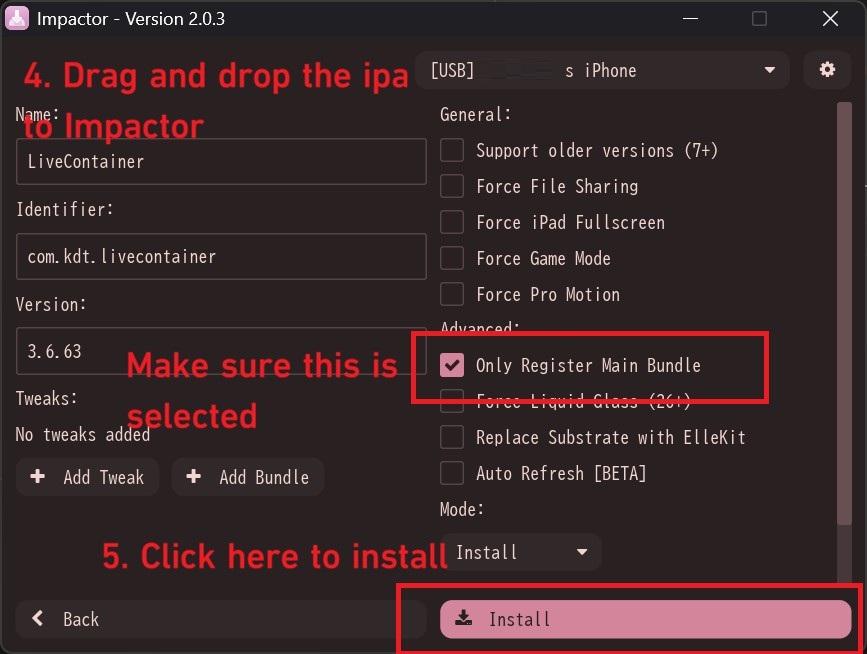Click the Impactor app logo in title bar

(17, 18)
